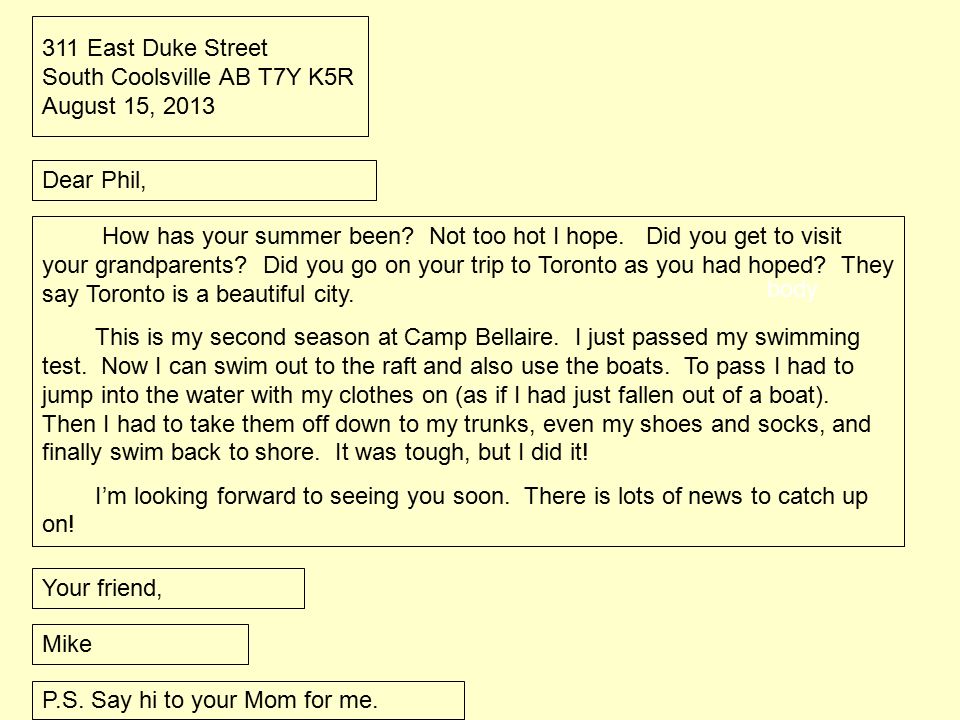Click the paragraph about Camp Bellaire

click(456, 395)
